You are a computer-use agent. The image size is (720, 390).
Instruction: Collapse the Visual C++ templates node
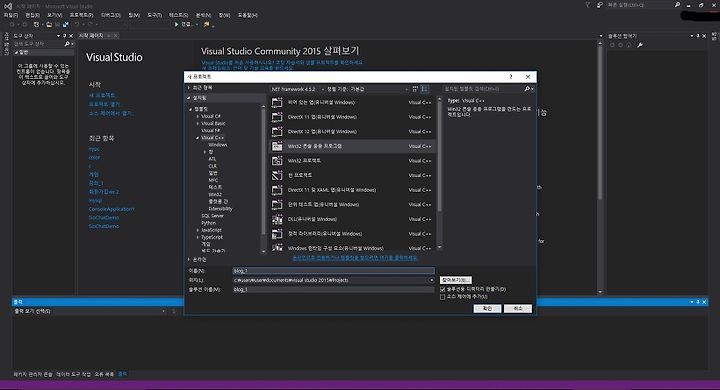click(x=198, y=138)
